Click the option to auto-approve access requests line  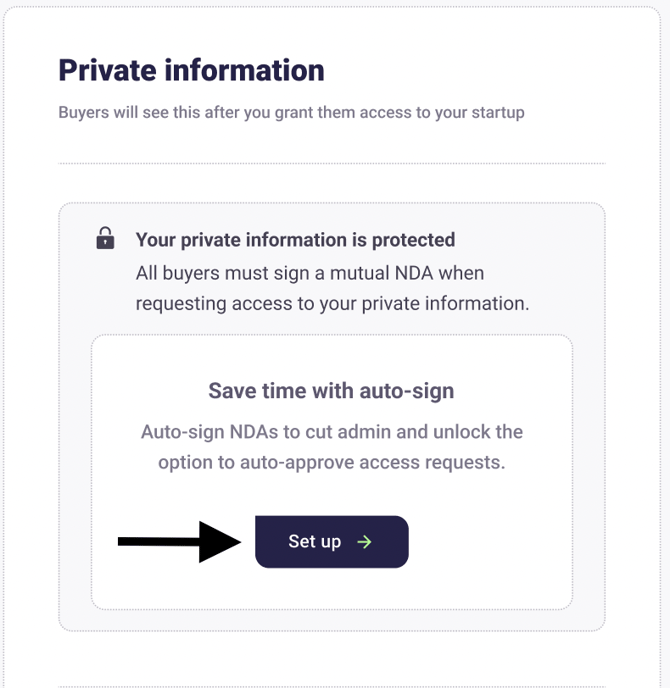(x=331, y=463)
